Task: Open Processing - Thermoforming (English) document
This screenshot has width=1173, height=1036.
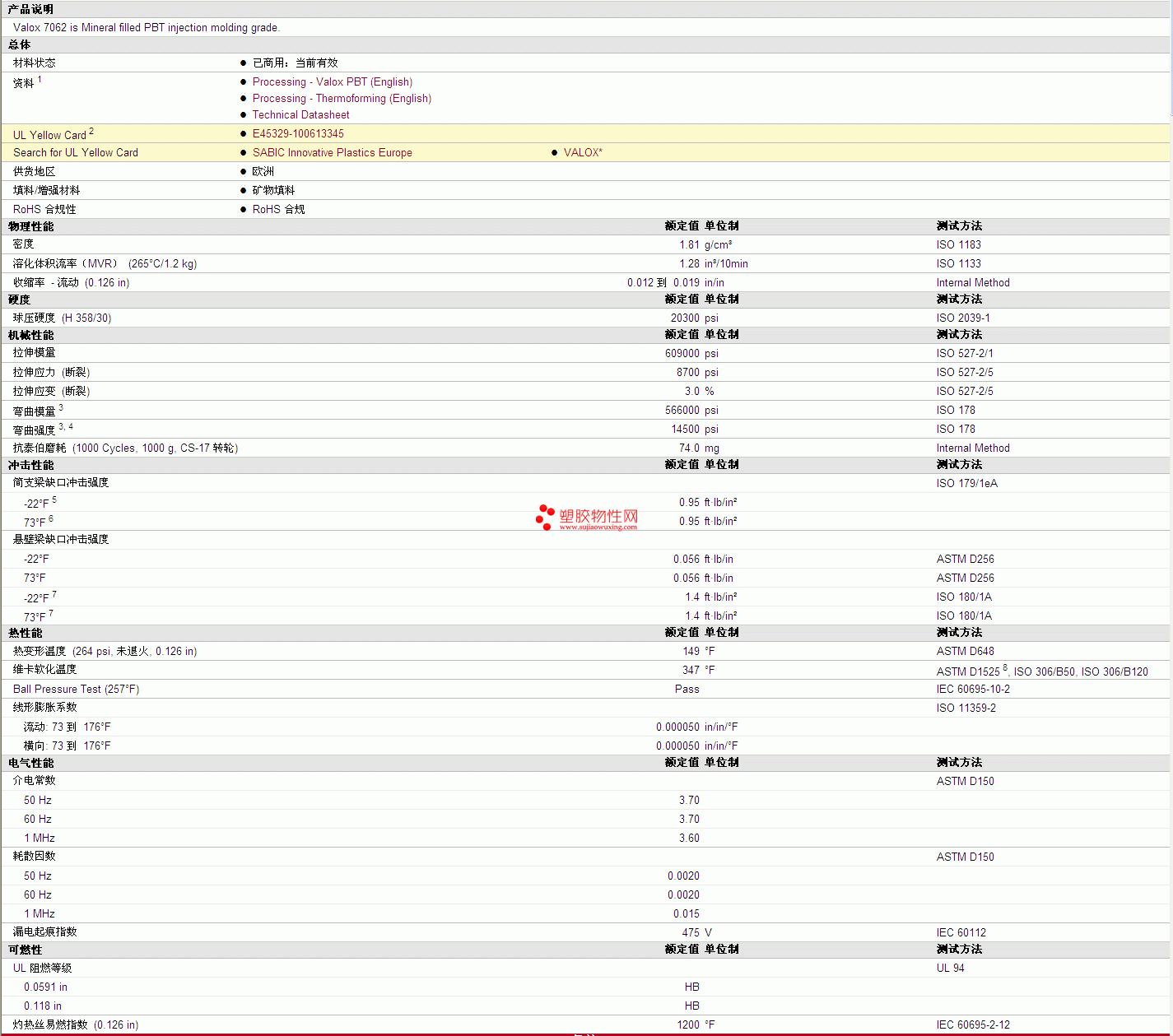Action: pos(342,98)
